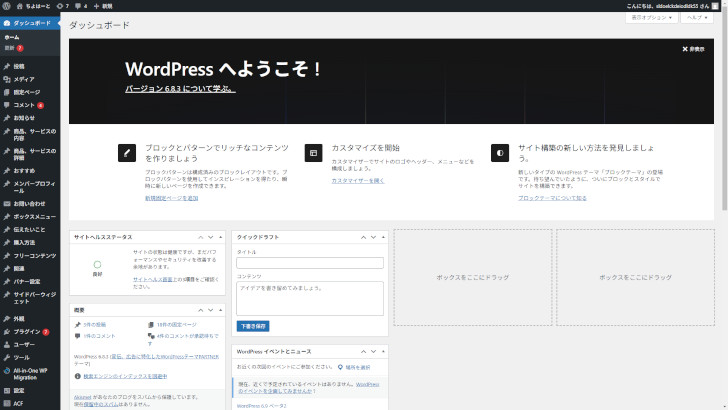Click the 下書き保存 save draft button
Viewport: 728px width, 410px height.
coord(253,326)
